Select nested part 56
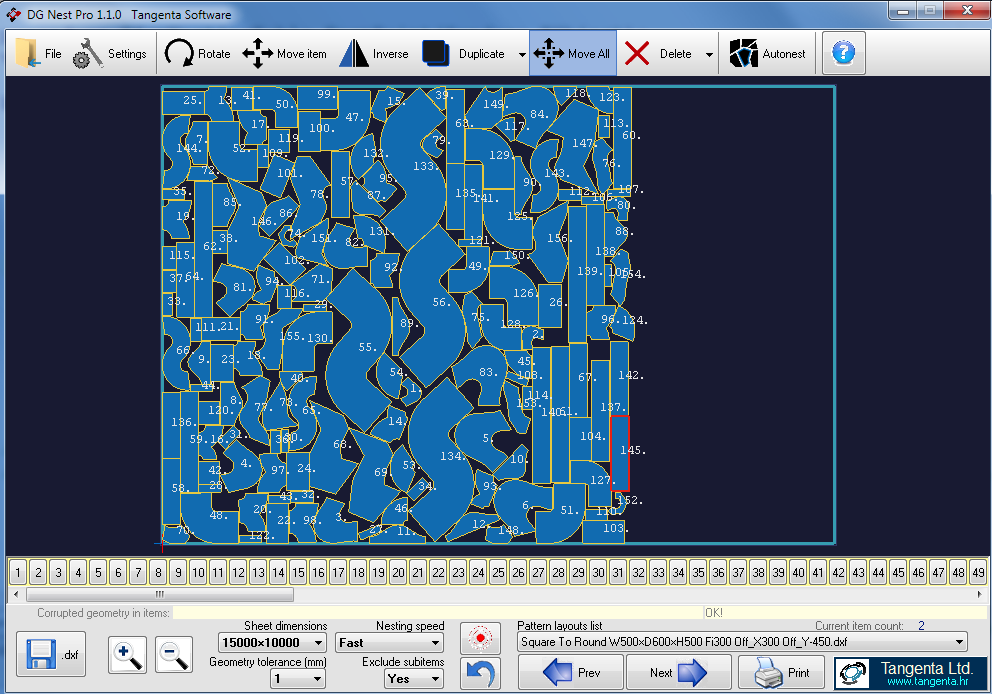Image resolution: width=992 pixels, height=694 pixels. pos(431,304)
